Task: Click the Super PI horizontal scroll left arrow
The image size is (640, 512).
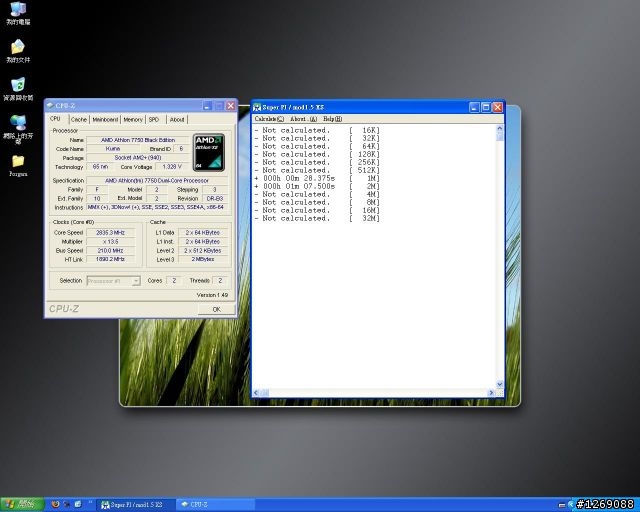Action: click(x=256, y=393)
